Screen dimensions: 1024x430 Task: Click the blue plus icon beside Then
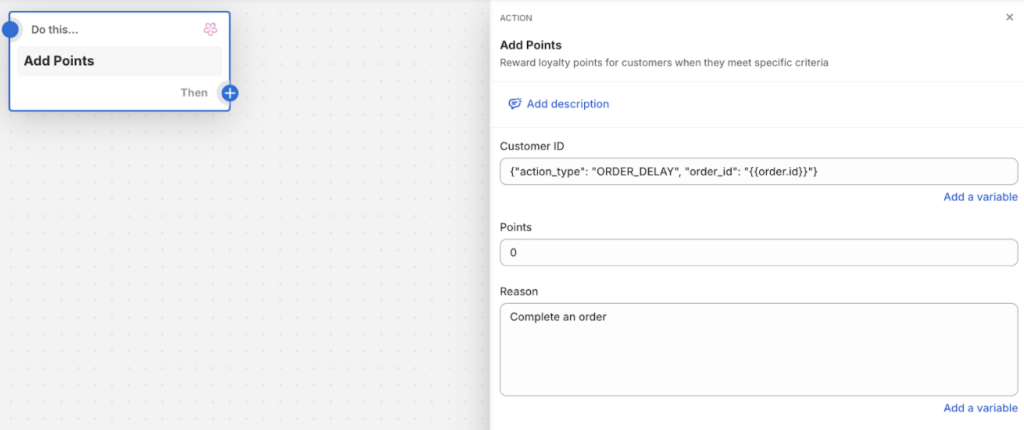[x=230, y=93]
